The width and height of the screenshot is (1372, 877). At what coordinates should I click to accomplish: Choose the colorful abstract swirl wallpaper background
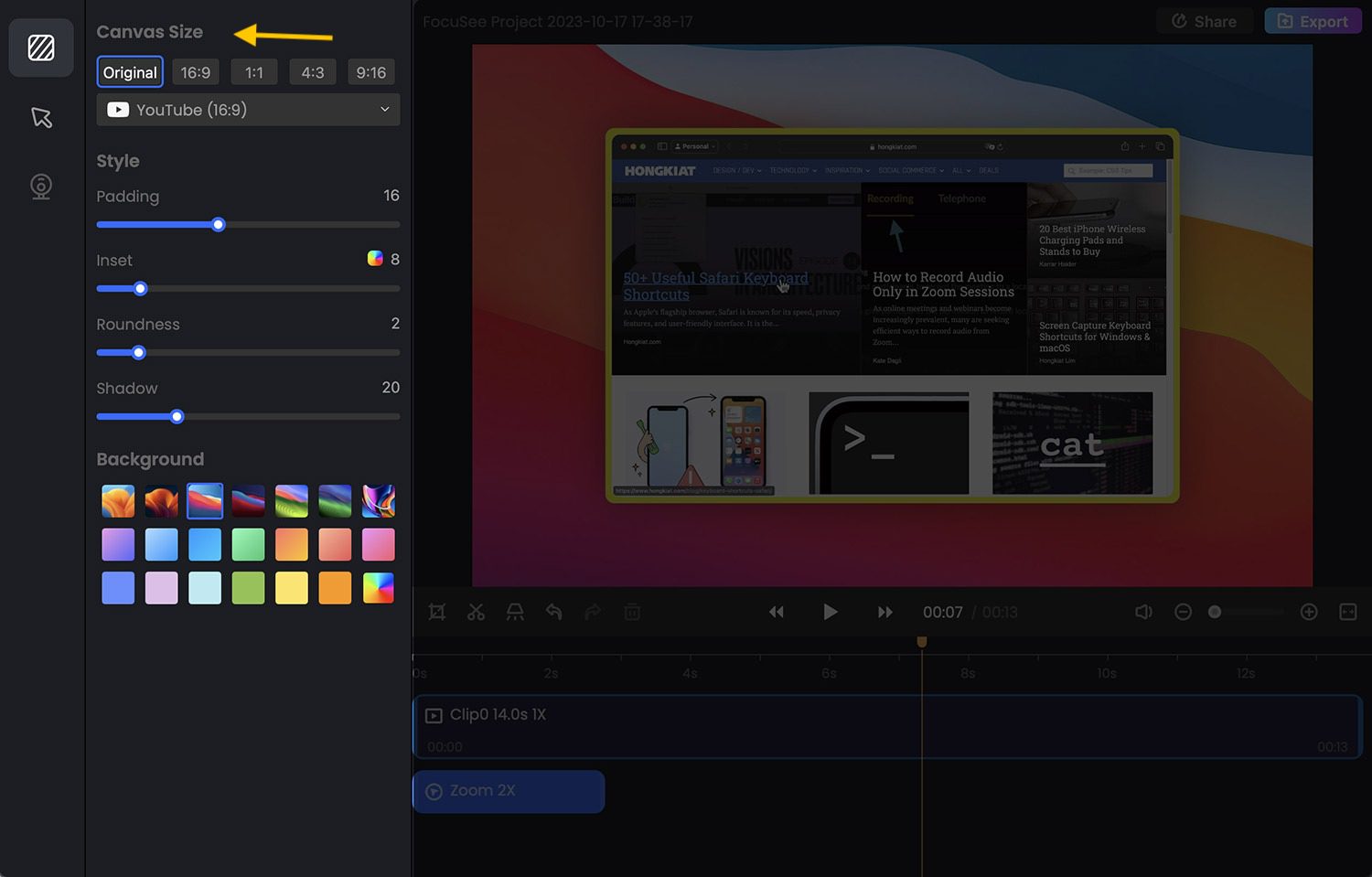pos(379,501)
